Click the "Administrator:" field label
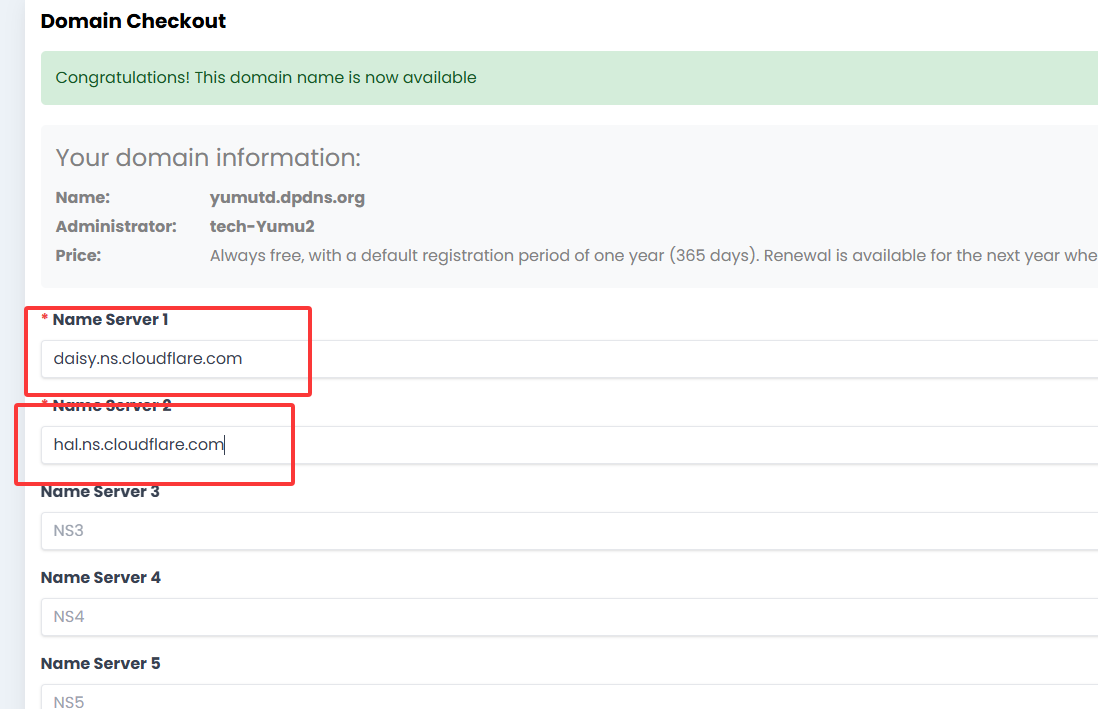Image resolution: width=1098 pixels, height=709 pixels. (116, 227)
